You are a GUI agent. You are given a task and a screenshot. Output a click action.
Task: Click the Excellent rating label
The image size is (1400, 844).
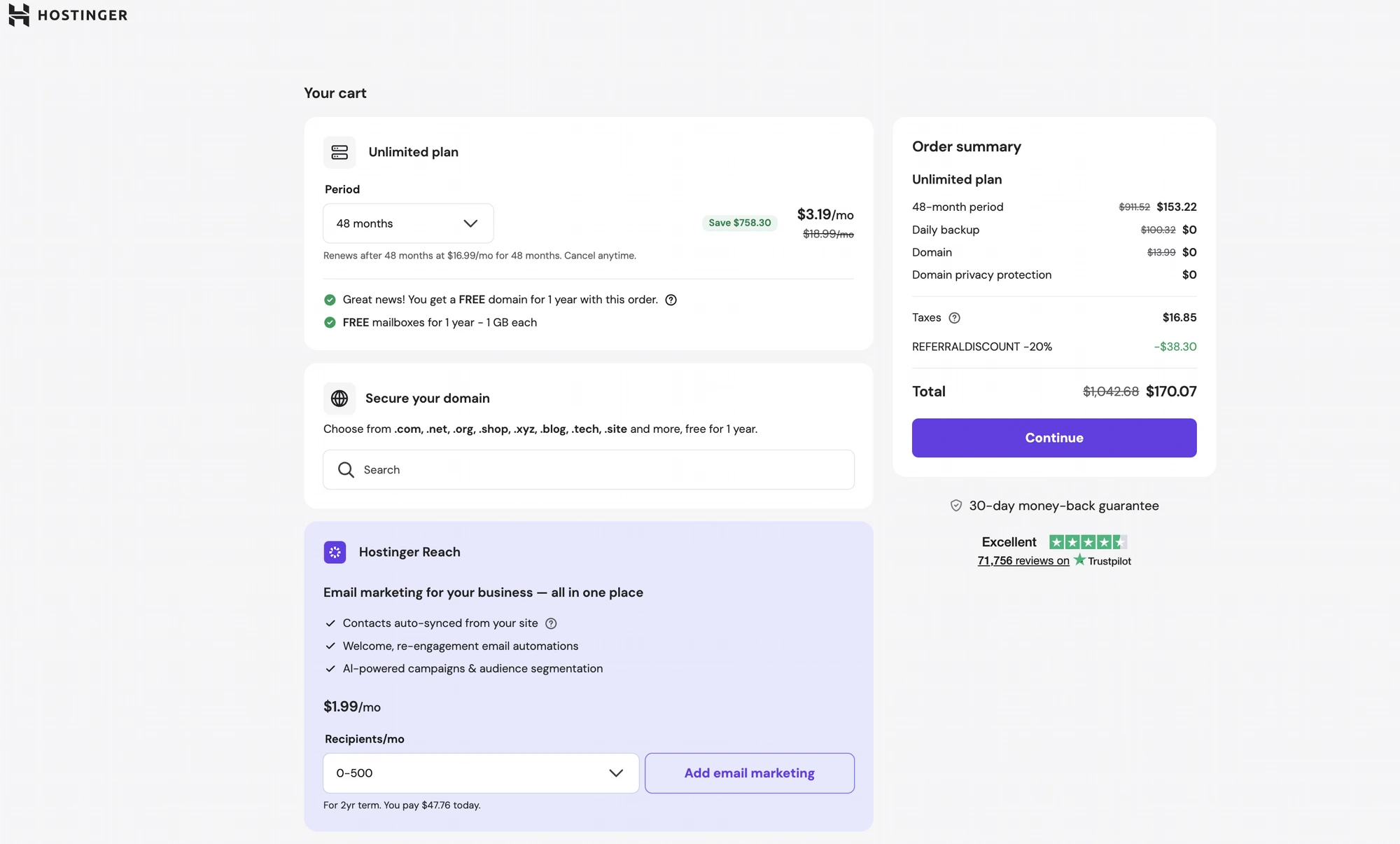1009,542
